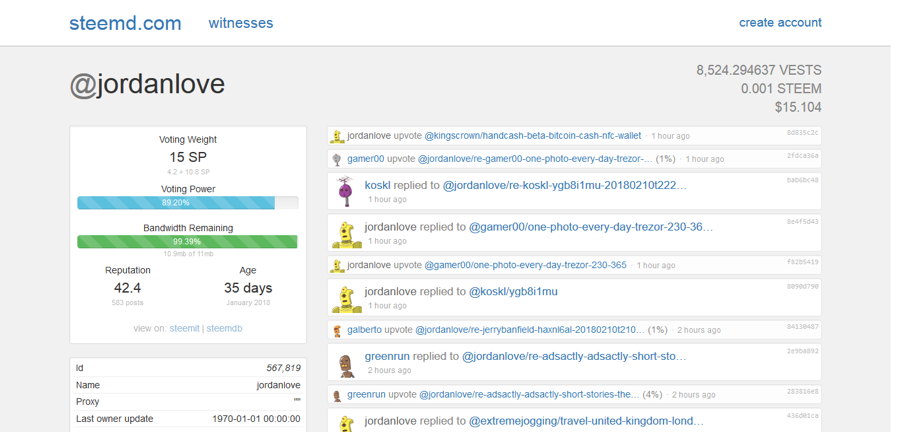Click greenrun's avatar in reply entry
This screenshot has height=432, width=902.
point(346,365)
